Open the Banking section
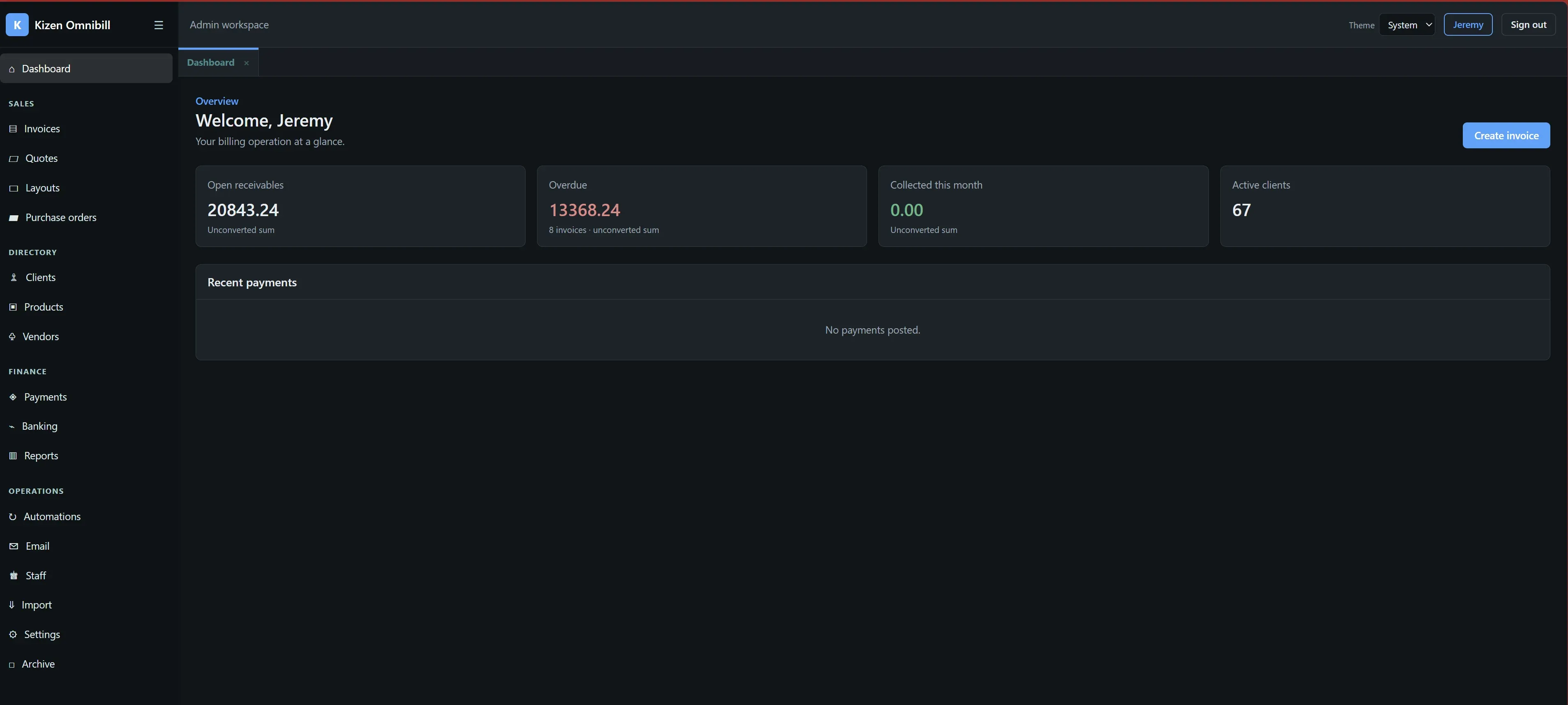 click(86, 426)
